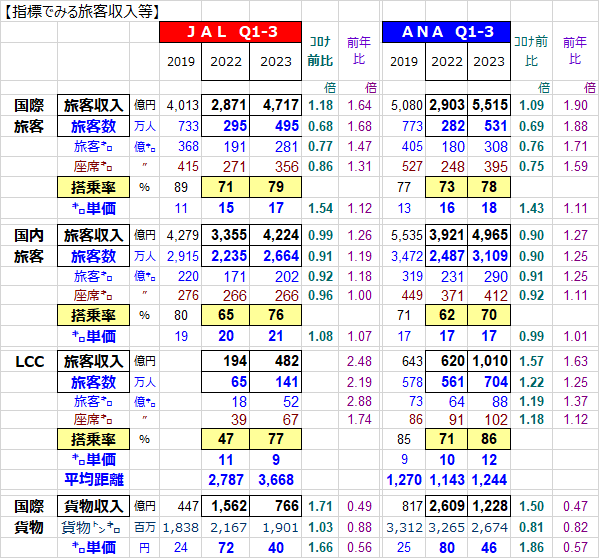Select the ratio value 2.48
Screen dimensions: 599x558
[x=359, y=361]
